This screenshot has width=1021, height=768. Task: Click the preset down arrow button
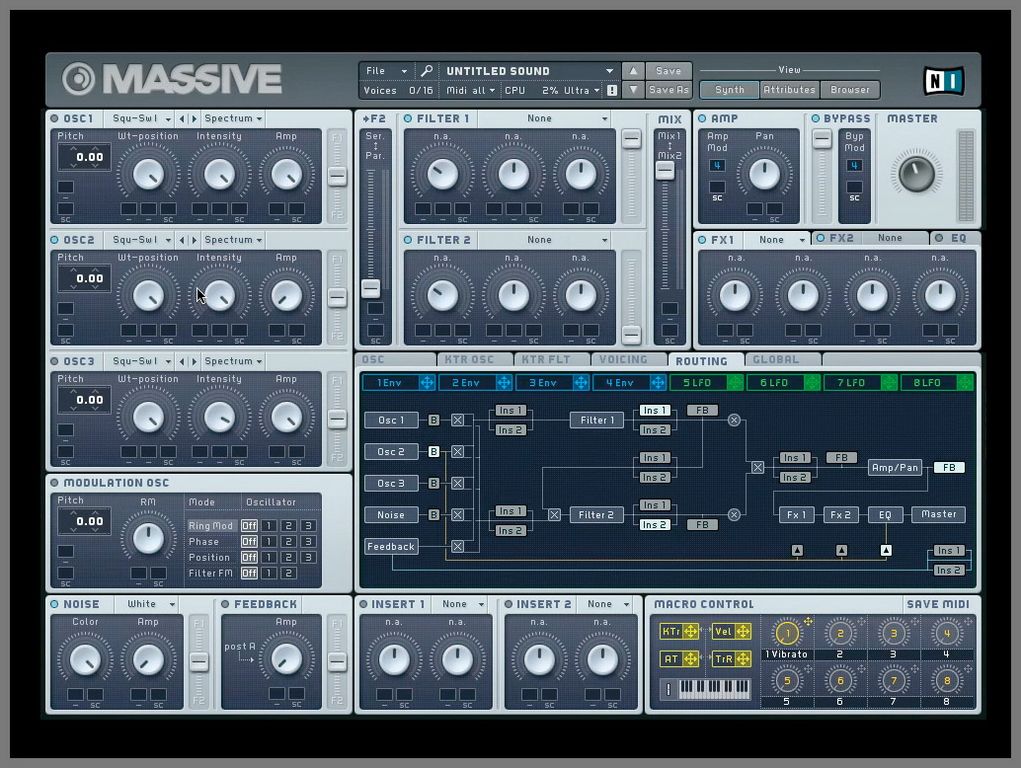coord(633,90)
